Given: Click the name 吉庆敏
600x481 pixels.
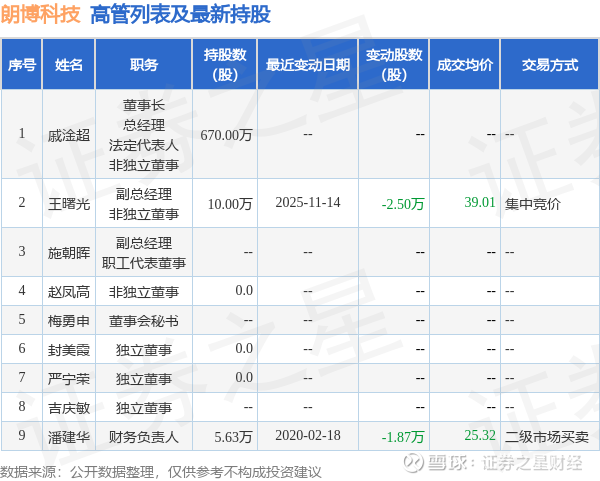Looking at the screenshot, I should tap(69, 408).
